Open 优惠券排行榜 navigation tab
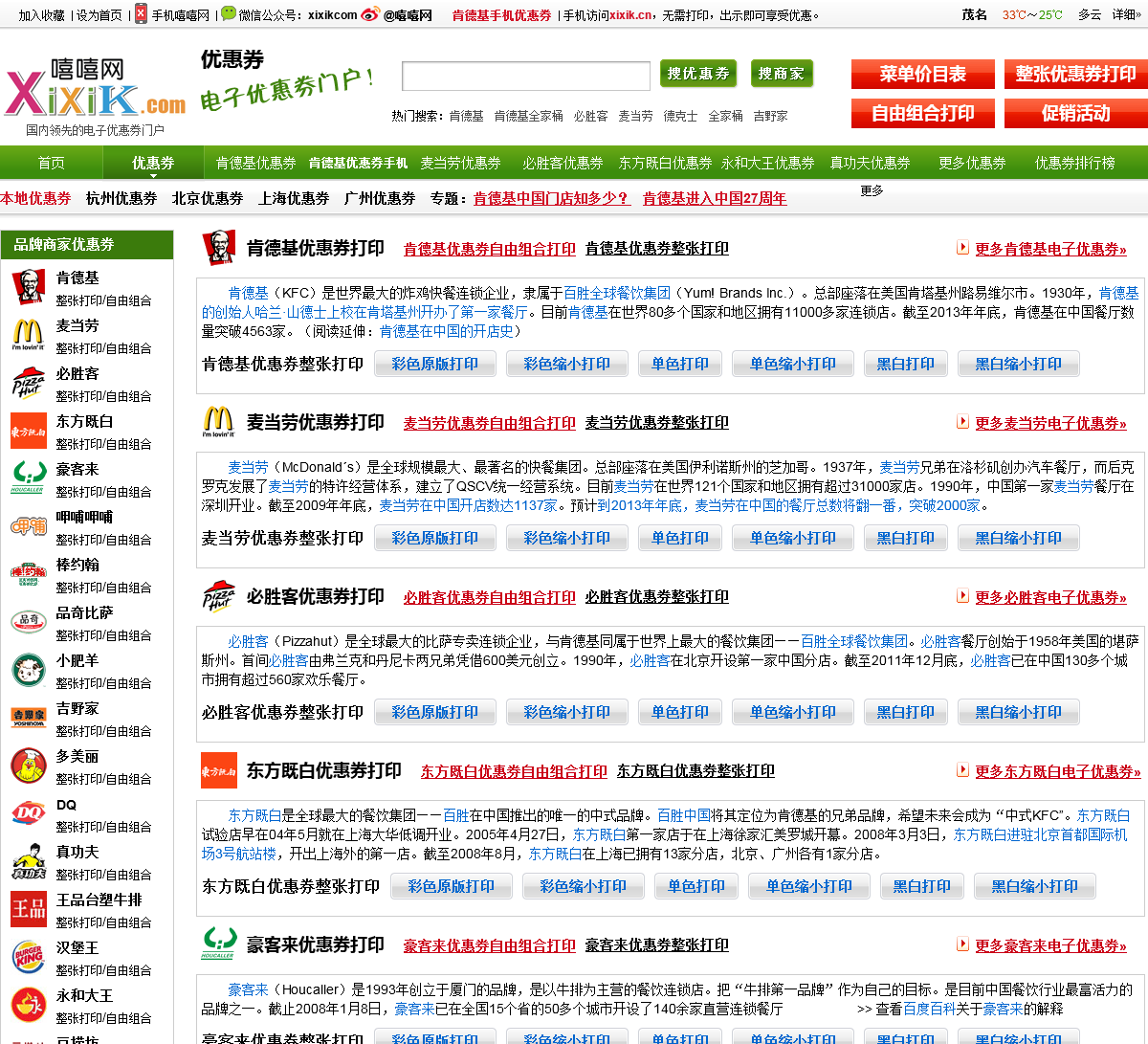The image size is (1148, 1044). pos(1074,163)
